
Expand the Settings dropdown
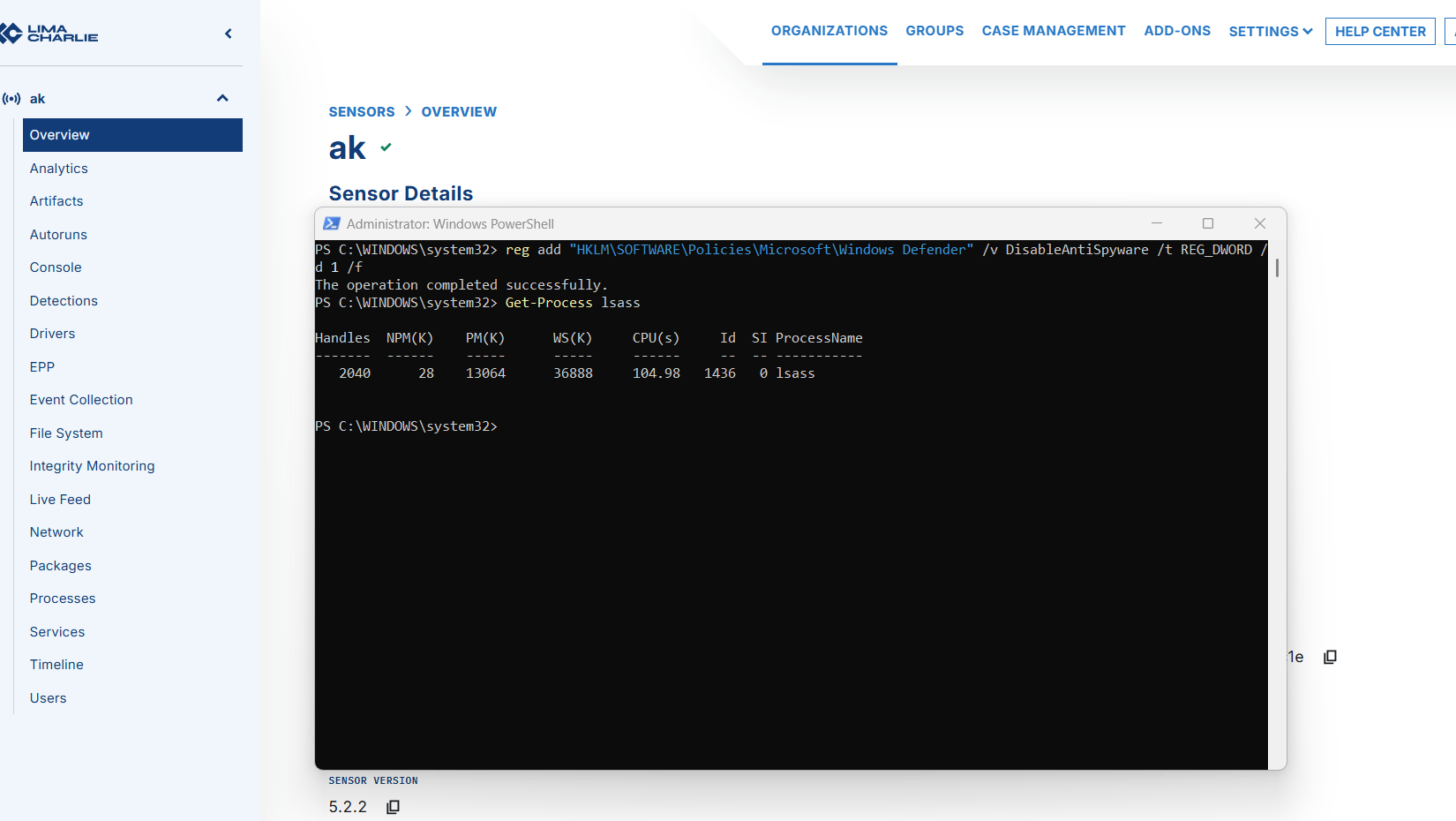click(1271, 32)
